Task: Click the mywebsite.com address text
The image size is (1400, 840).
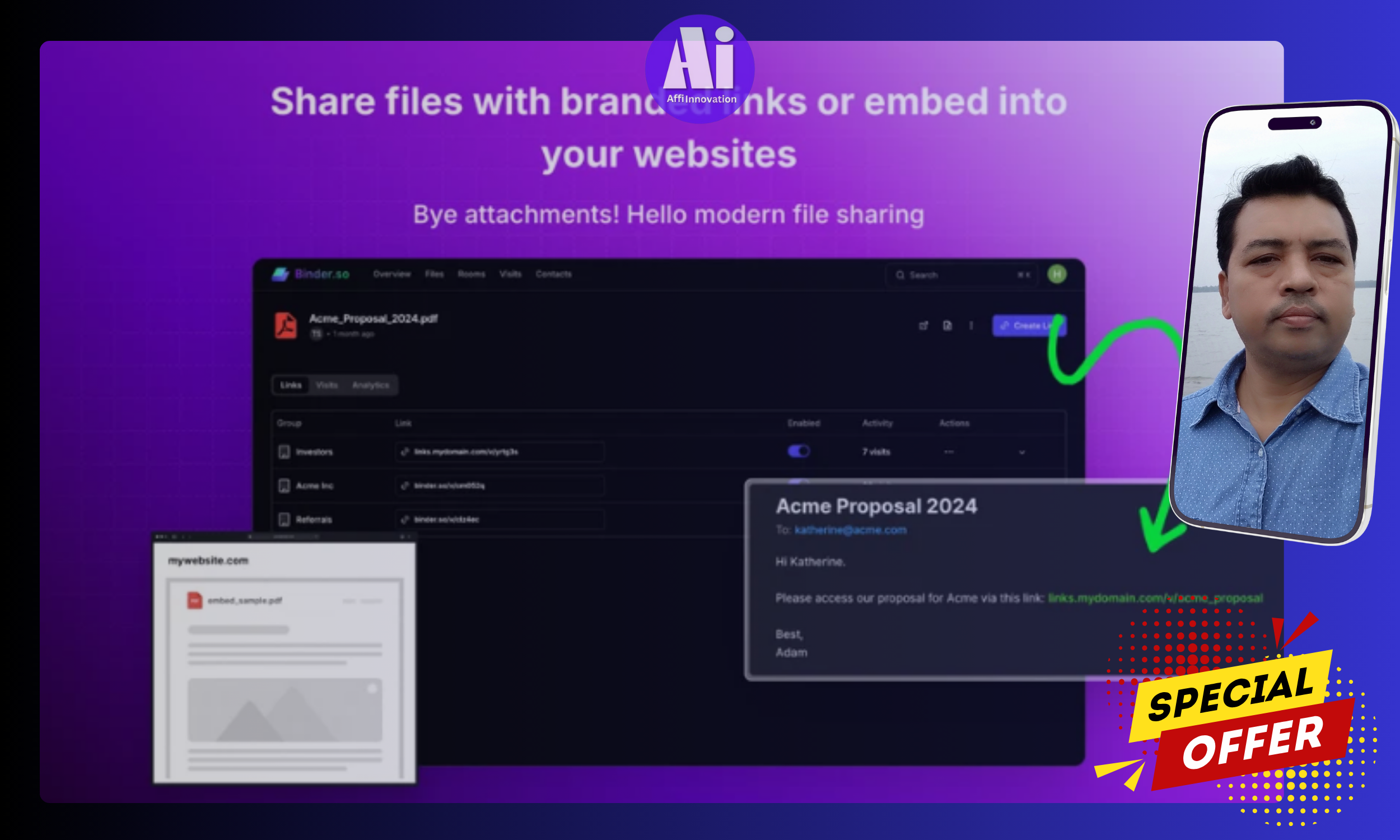Action: point(208,561)
